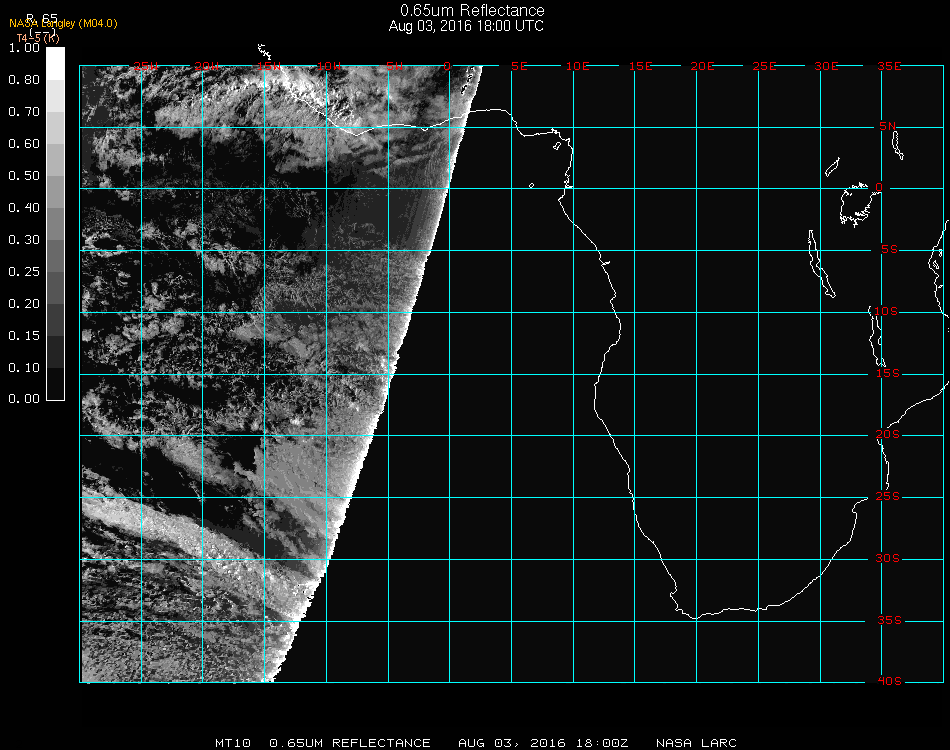This screenshot has width=950, height=750.
Task: Click the 0.50 colorbar value
Action: point(24,176)
